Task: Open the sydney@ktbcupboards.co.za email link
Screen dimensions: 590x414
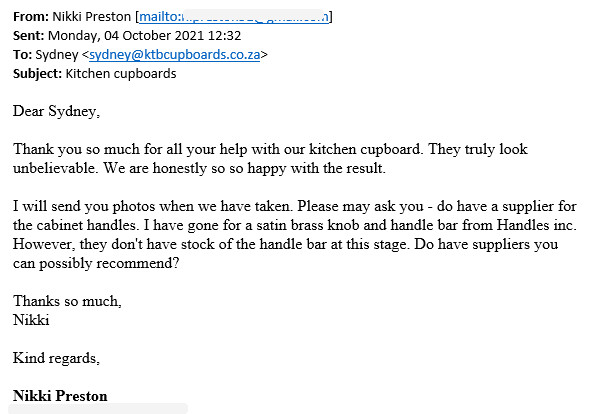Action: [175, 55]
